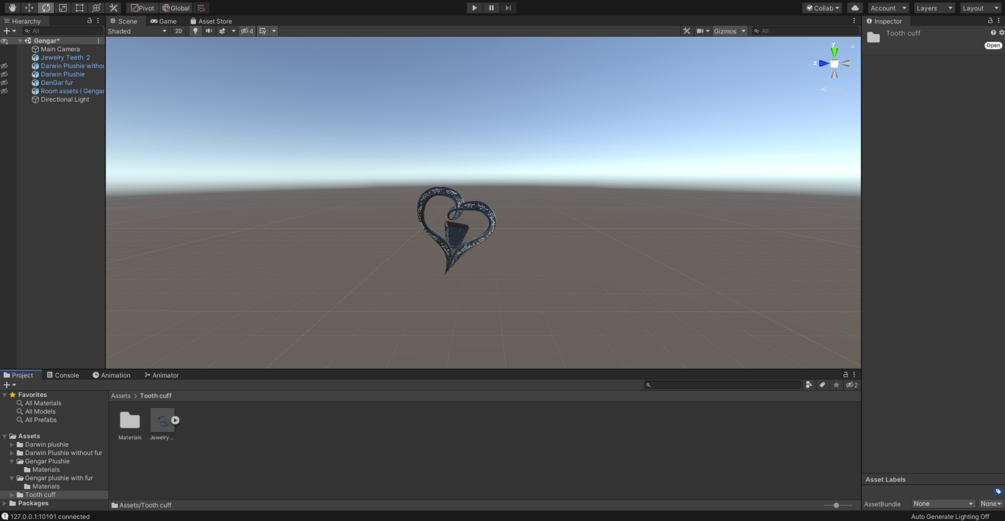
Task: Toggle 2D scene view mode
Action: coord(178,31)
